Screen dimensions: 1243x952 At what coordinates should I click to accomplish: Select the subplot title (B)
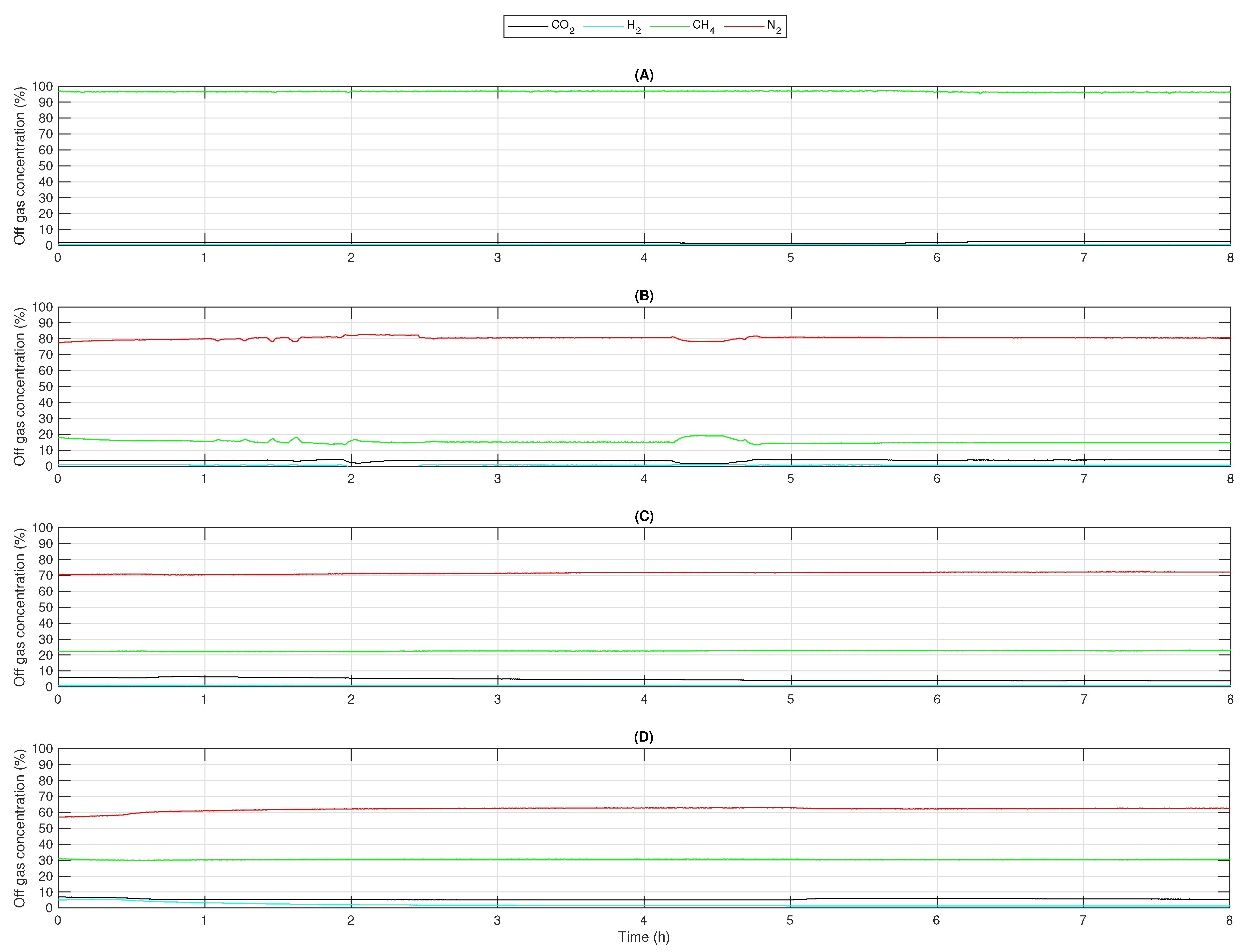click(644, 296)
